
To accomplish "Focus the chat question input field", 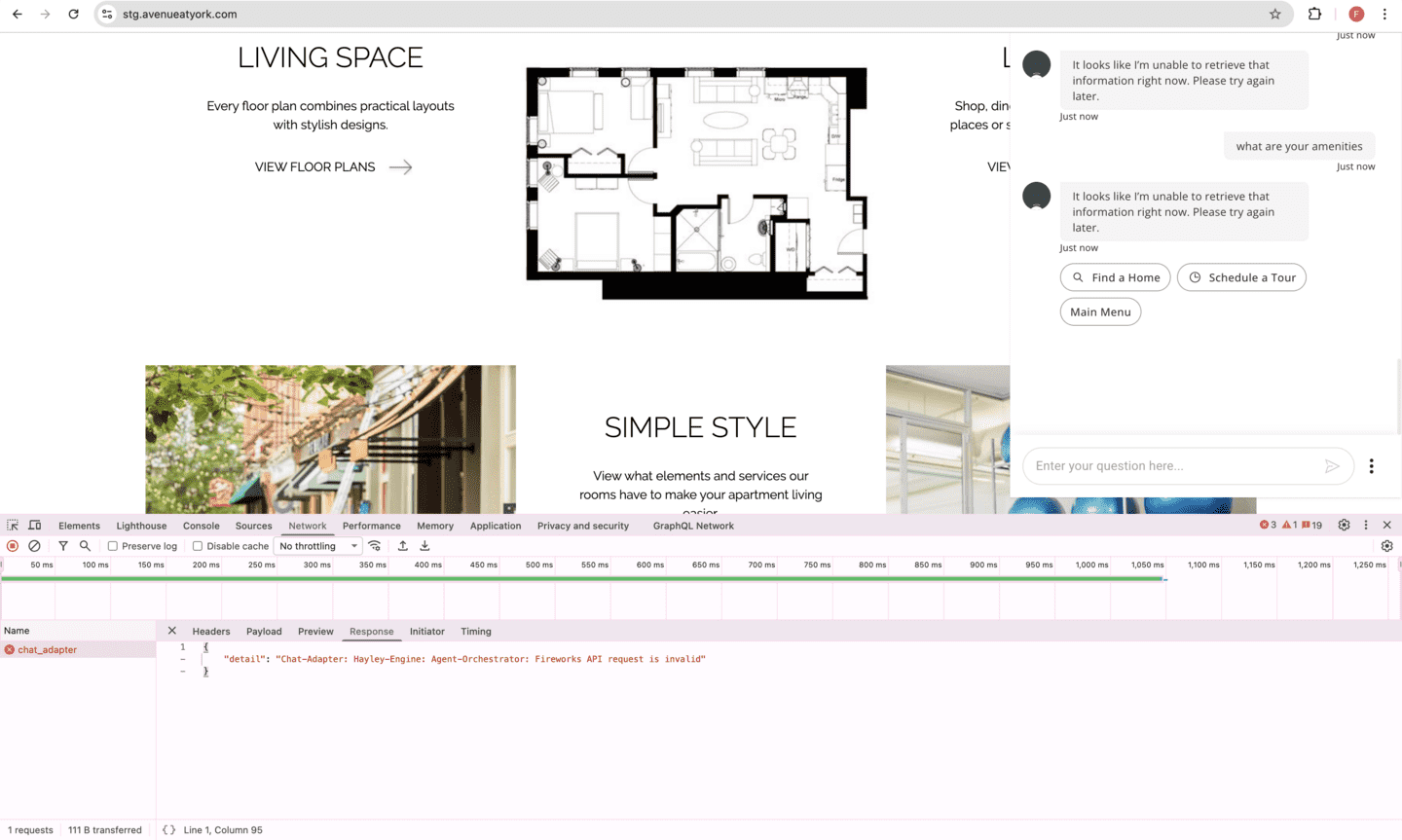I will (x=1173, y=466).
